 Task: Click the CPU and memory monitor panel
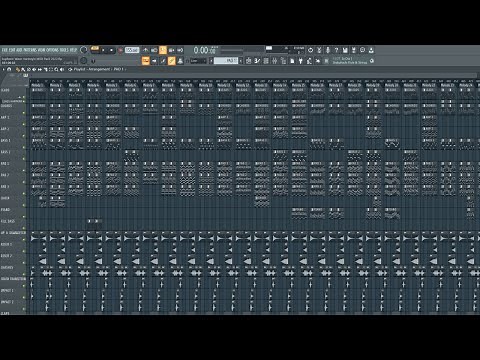(285, 50)
